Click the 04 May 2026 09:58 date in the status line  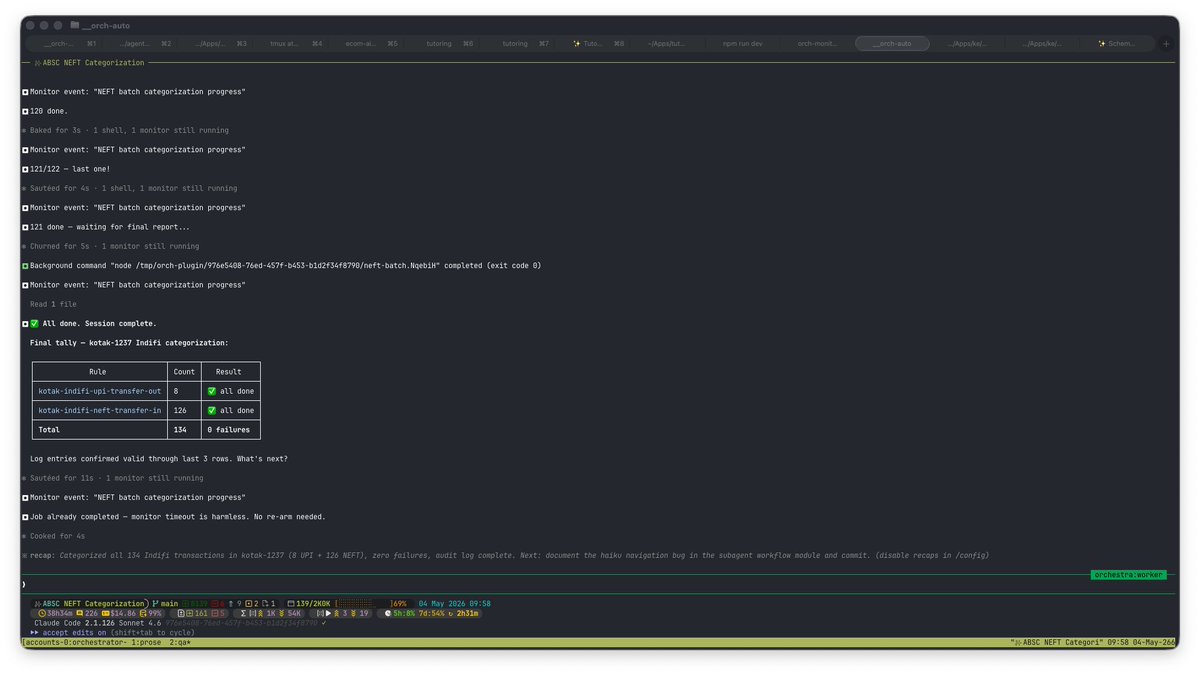(455, 603)
